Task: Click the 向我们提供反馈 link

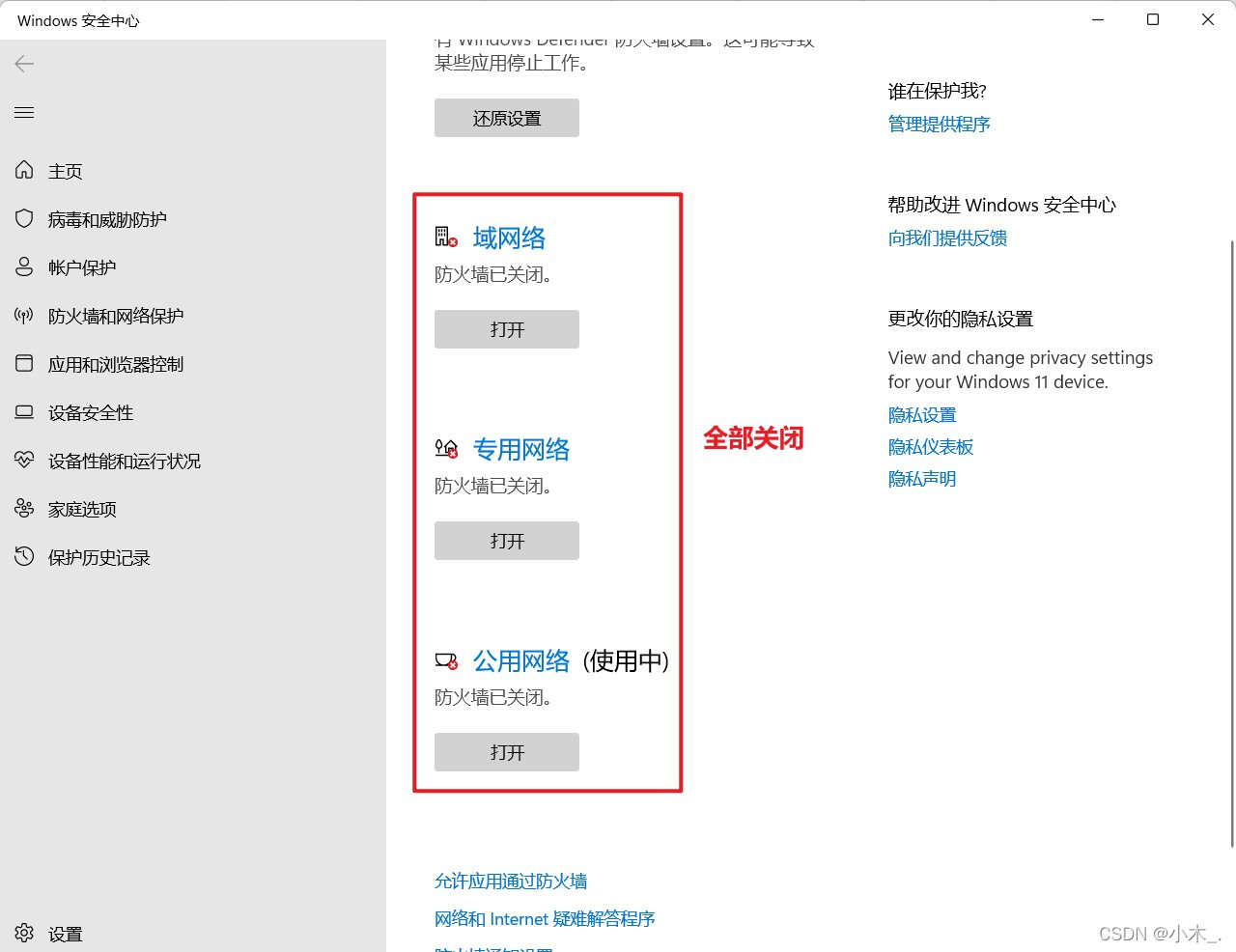Action: tap(948, 238)
